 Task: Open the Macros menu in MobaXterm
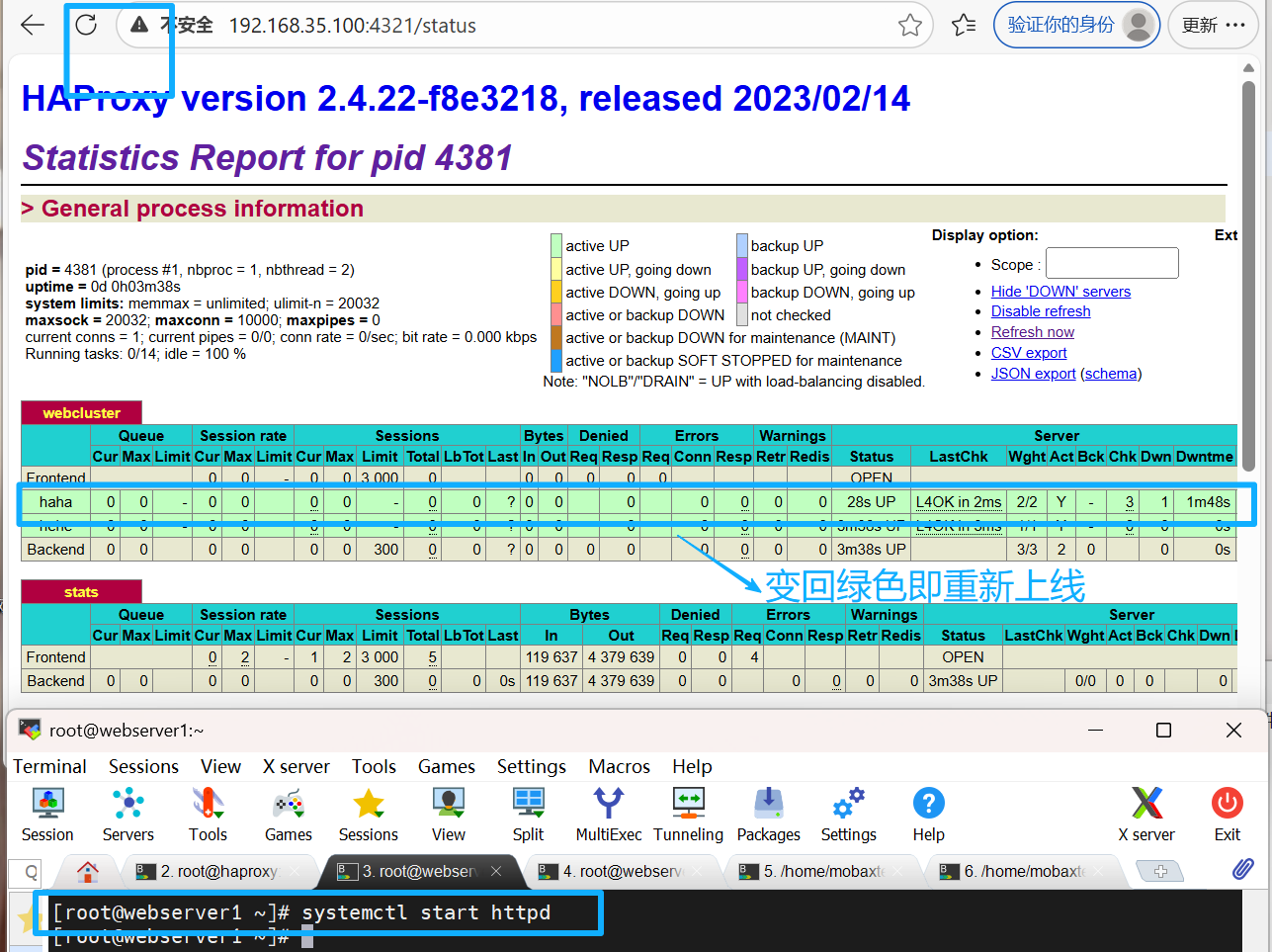point(620,766)
